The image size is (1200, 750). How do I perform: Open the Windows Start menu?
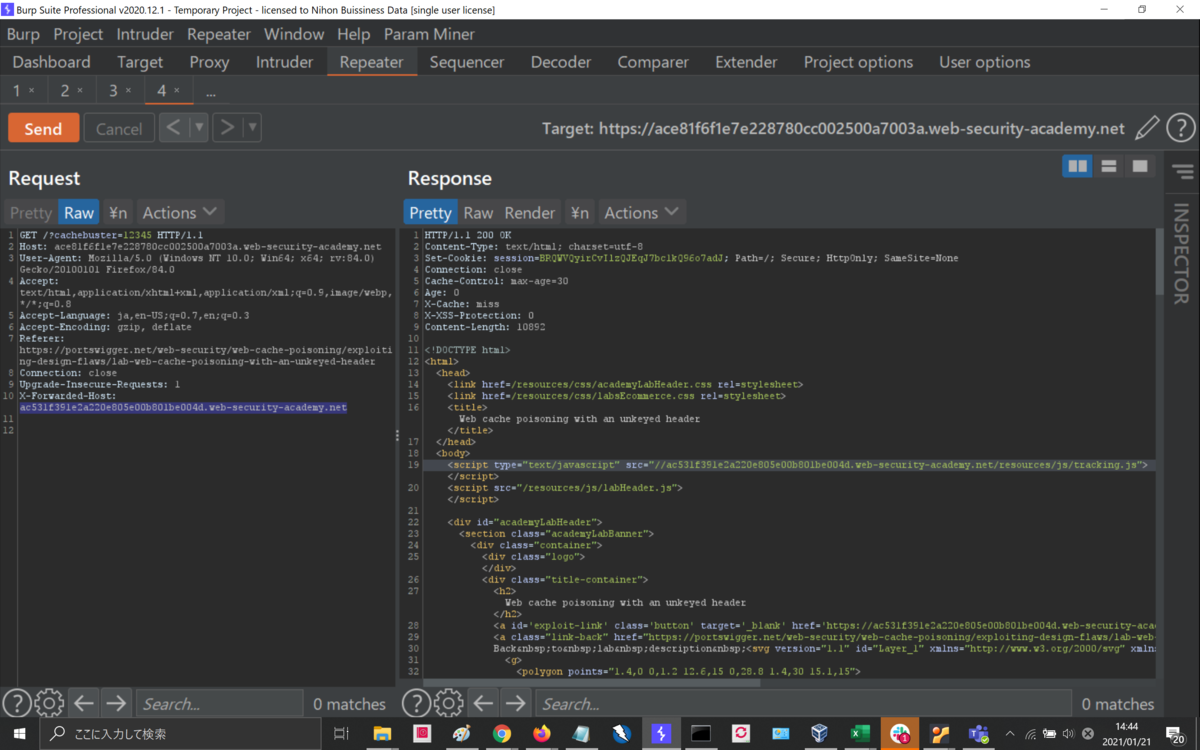pyautogui.click(x=19, y=734)
